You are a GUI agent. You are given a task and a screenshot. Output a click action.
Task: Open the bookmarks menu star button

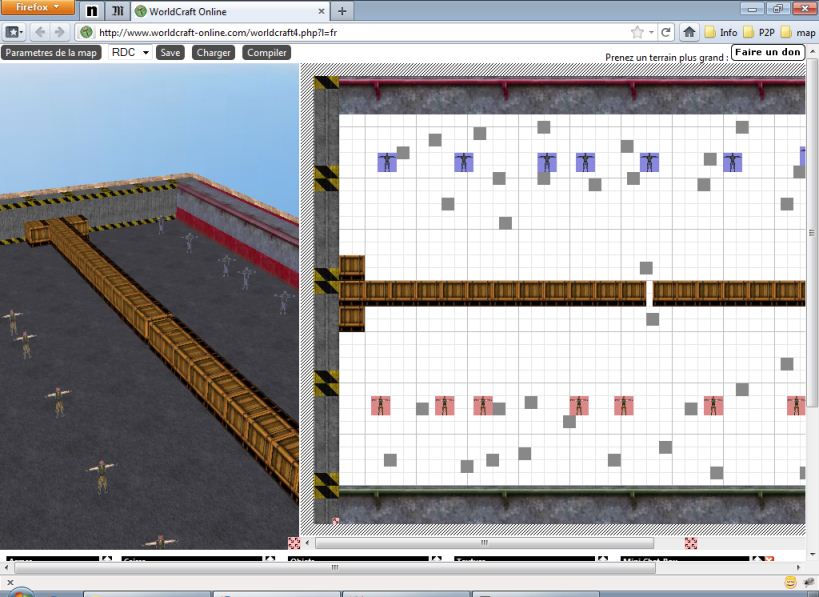[14, 32]
